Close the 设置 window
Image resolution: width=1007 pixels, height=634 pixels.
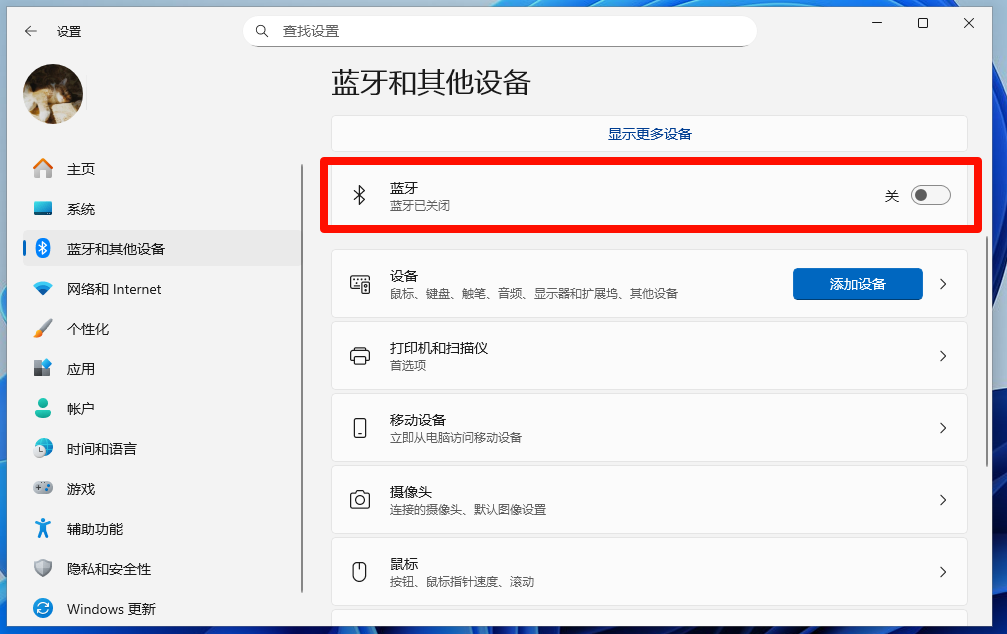point(969,23)
